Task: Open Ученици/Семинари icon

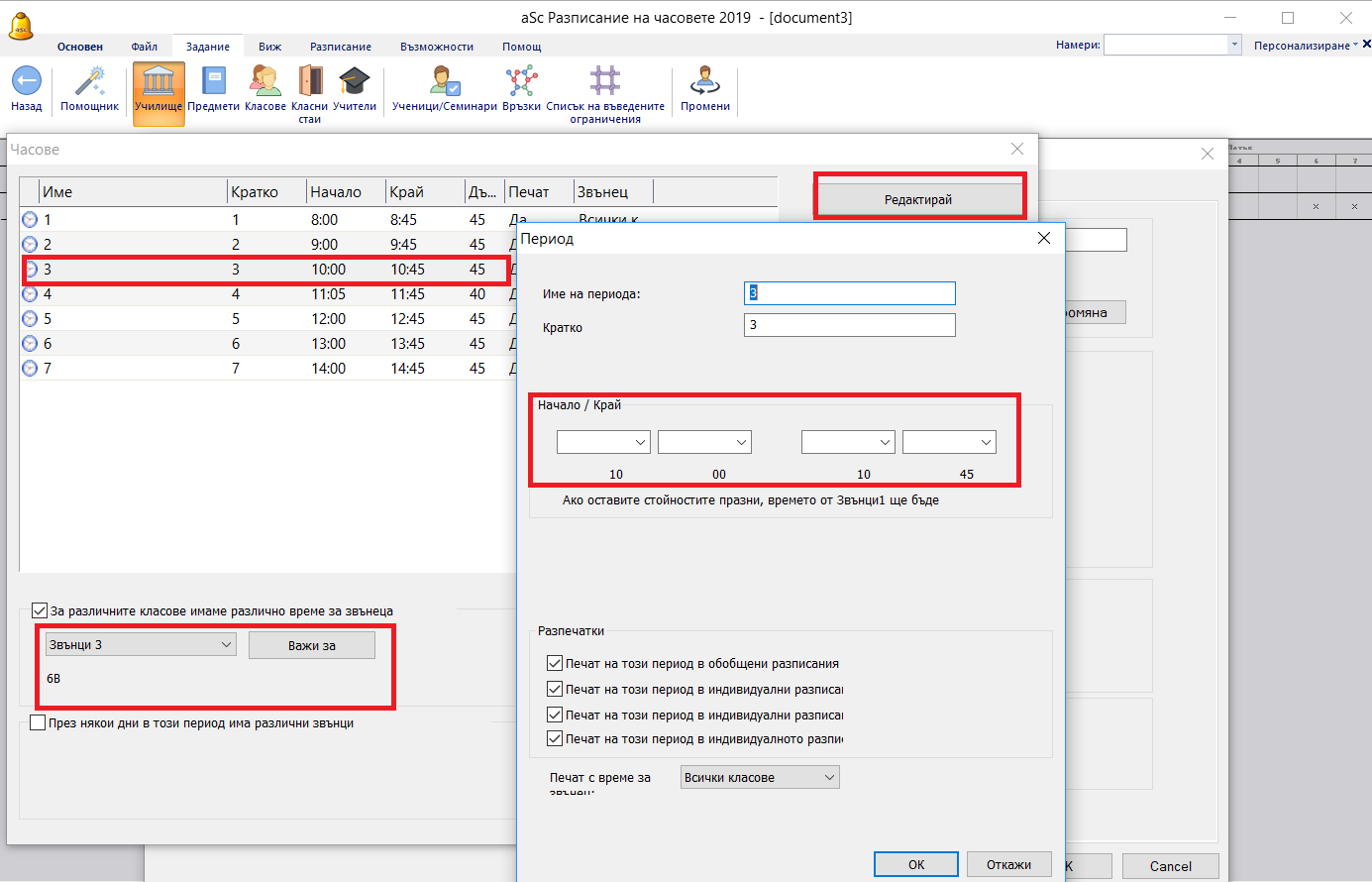Action: click(444, 82)
